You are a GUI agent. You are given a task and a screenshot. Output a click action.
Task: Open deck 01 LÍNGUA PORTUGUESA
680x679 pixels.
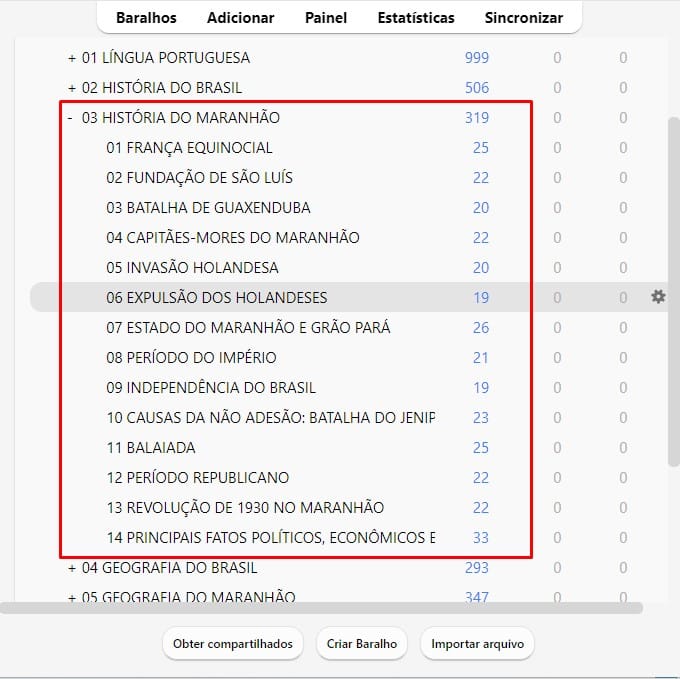[x=166, y=58]
